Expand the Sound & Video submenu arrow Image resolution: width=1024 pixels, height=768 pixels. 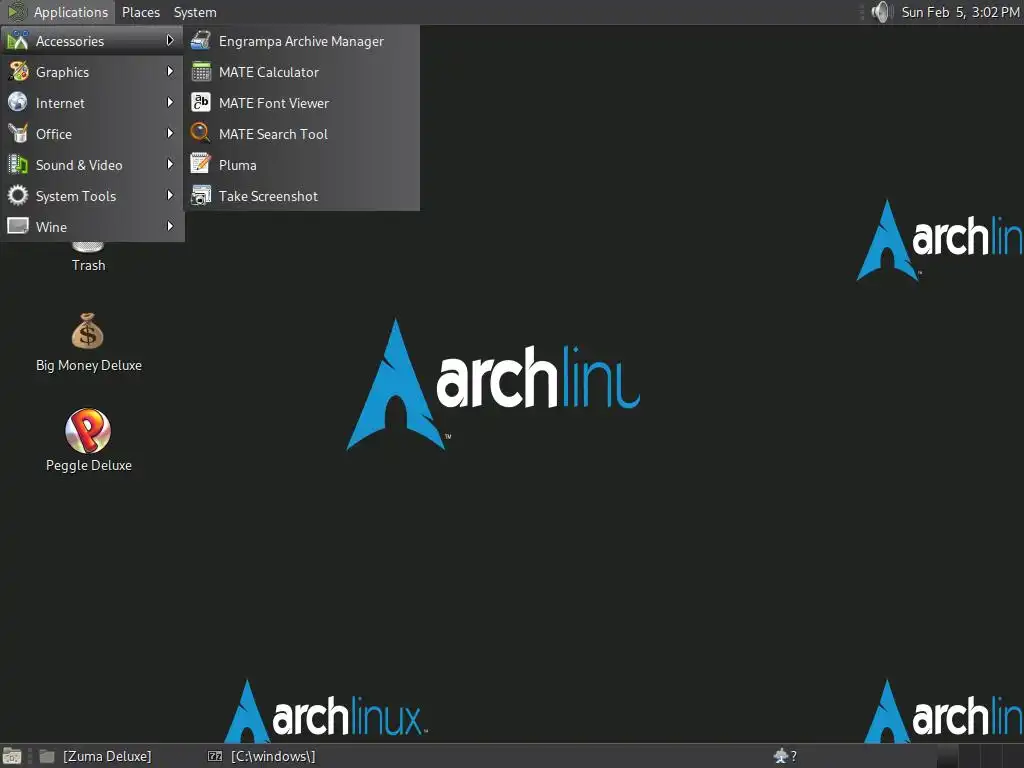(170, 164)
